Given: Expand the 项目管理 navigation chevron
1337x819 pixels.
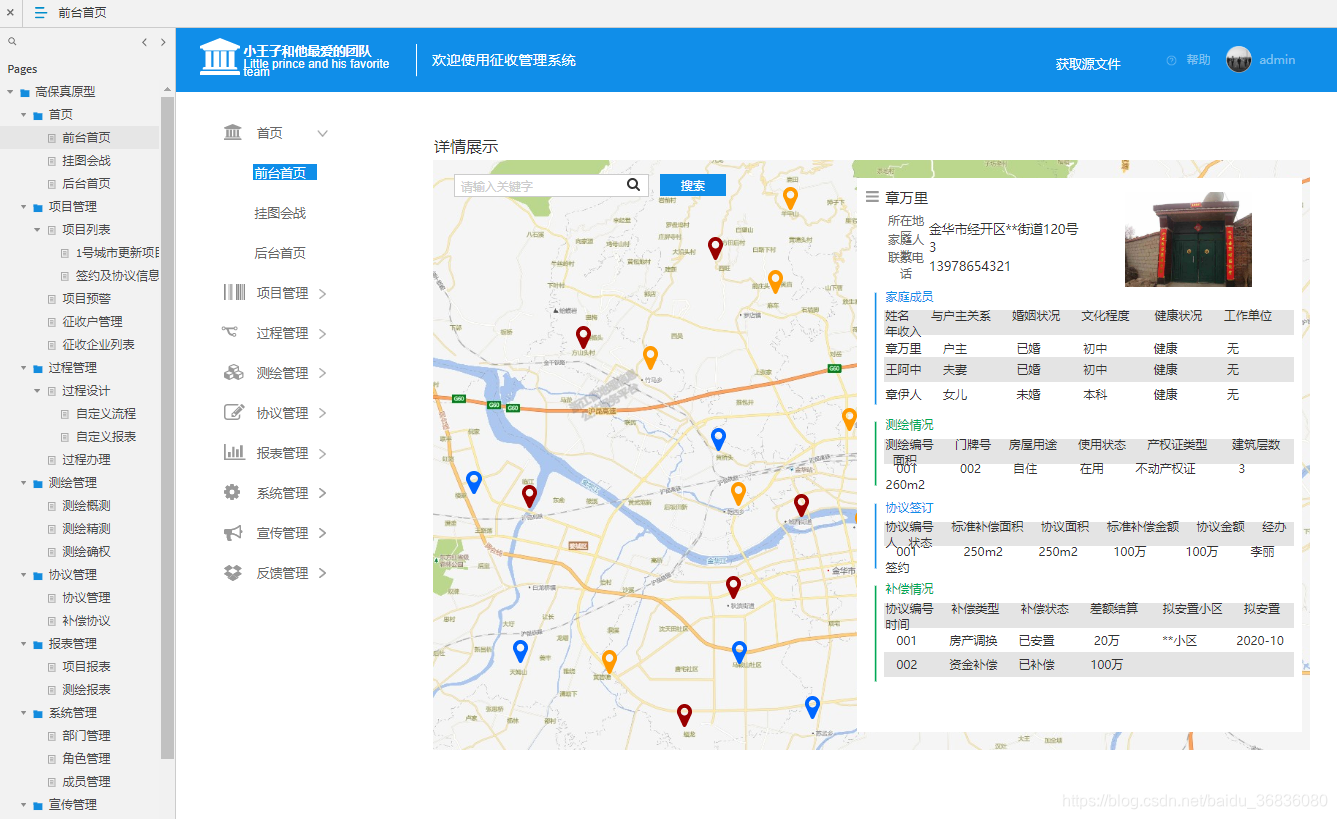Looking at the screenshot, I should (322, 293).
